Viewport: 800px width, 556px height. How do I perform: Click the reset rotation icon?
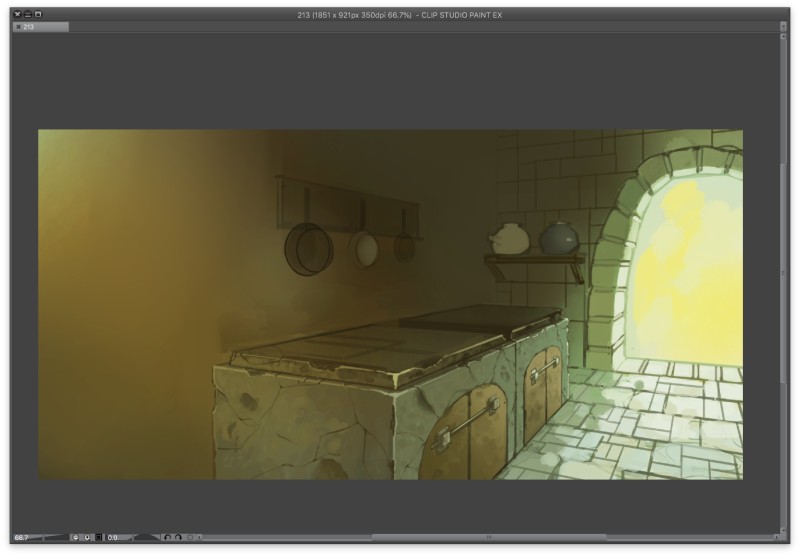coord(190,537)
